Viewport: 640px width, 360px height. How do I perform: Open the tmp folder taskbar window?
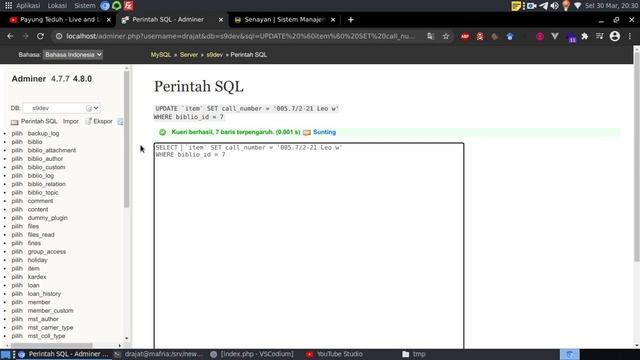(x=414, y=354)
